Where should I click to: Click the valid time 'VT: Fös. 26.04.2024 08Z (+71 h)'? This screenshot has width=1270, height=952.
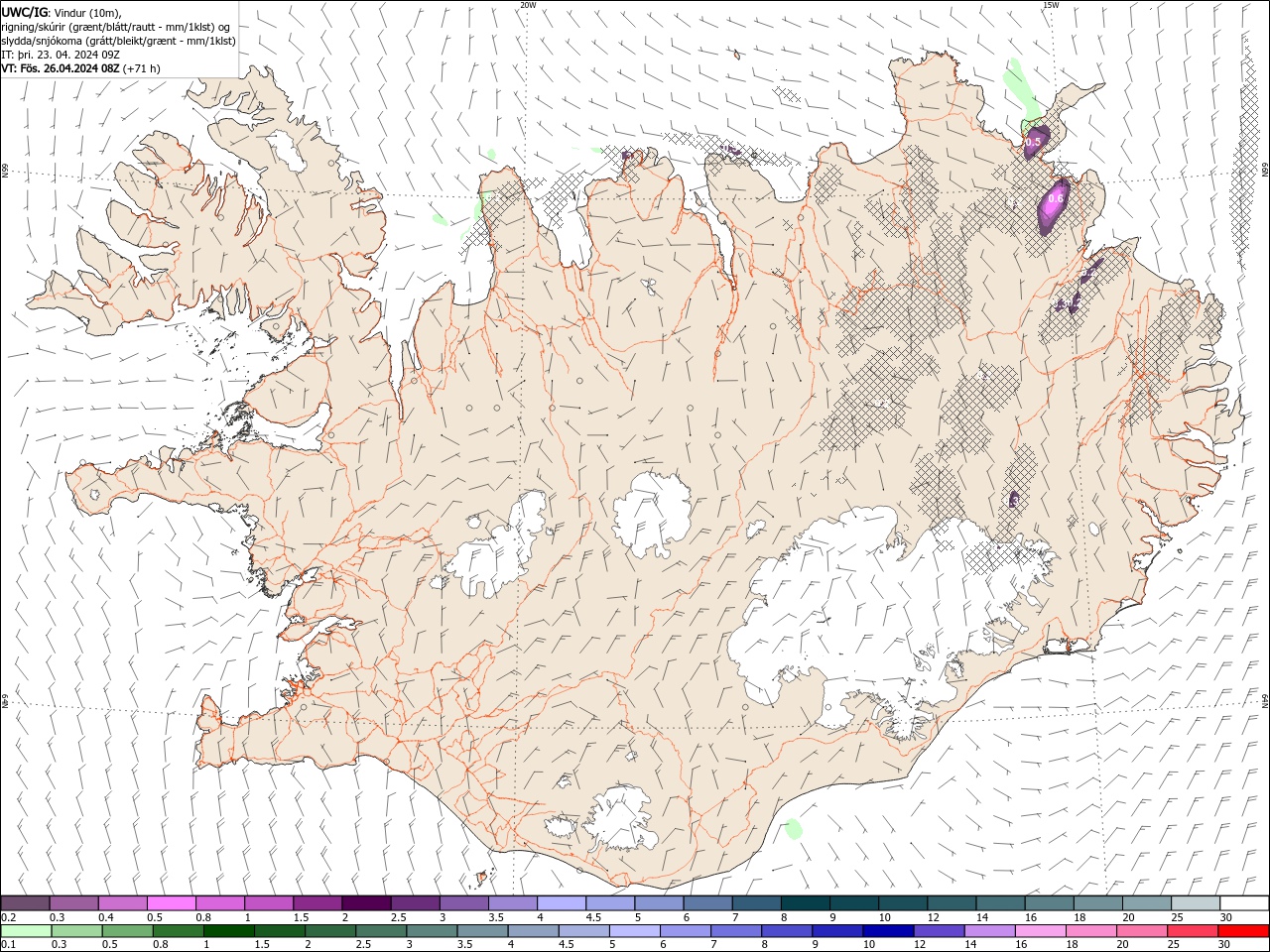point(81,68)
